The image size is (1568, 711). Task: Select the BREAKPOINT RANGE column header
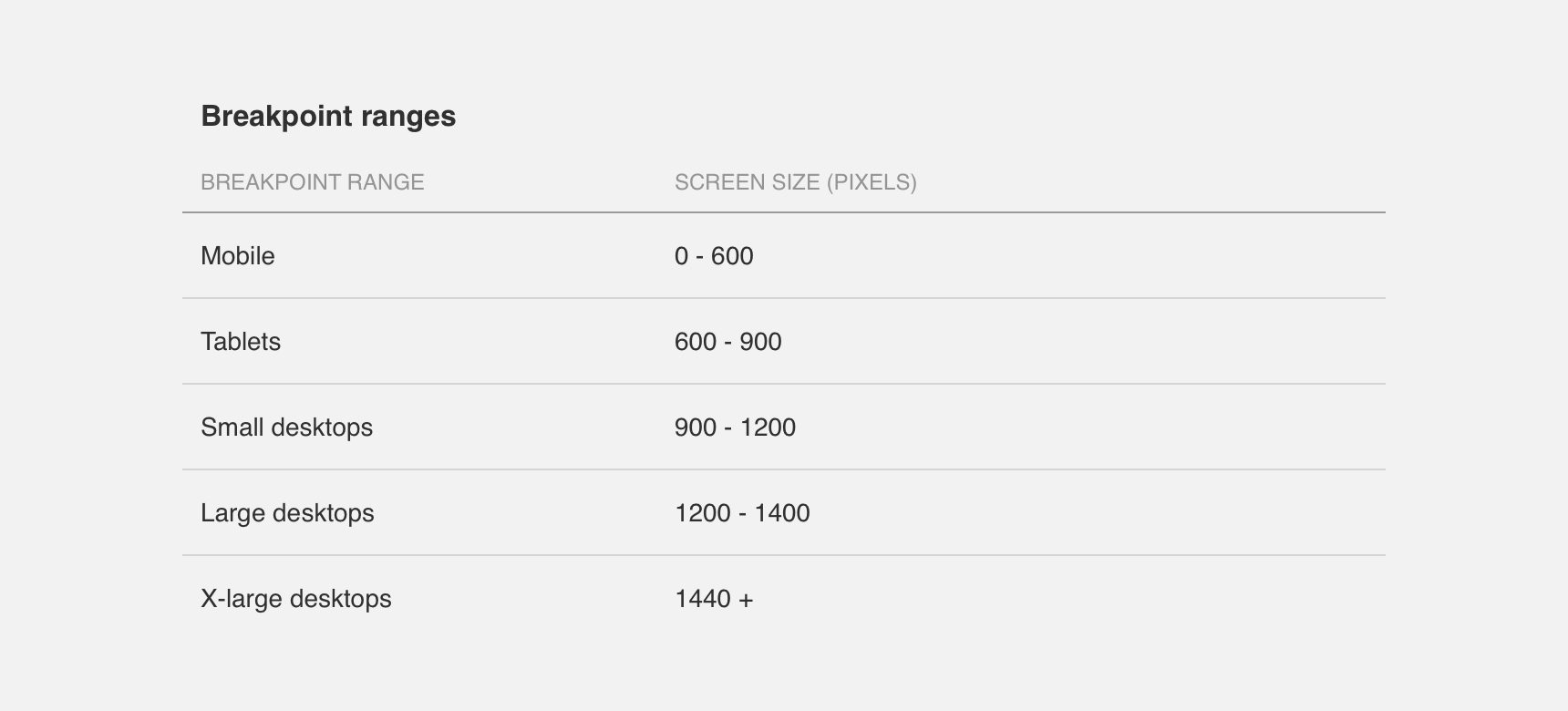[x=313, y=182]
